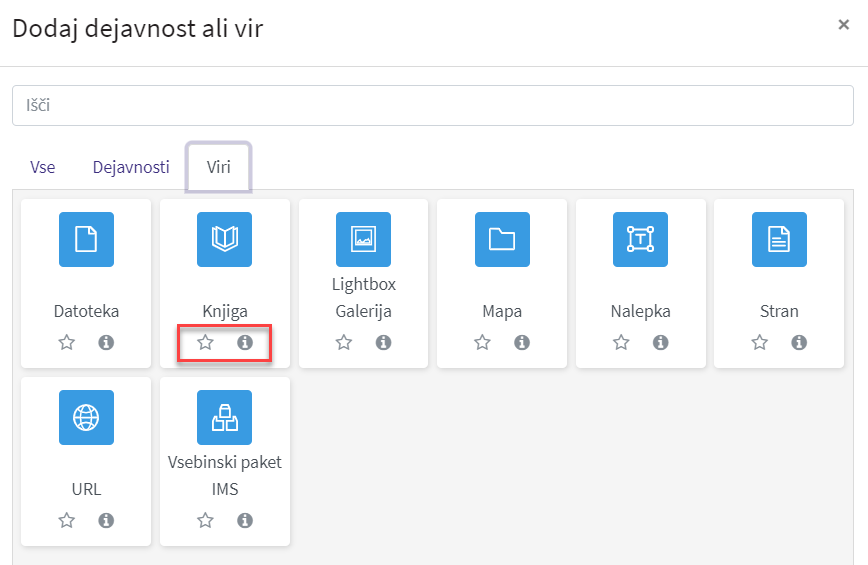The width and height of the screenshot is (868, 565).
Task: Choose the Knjiga book resource icon
Action: [225, 239]
